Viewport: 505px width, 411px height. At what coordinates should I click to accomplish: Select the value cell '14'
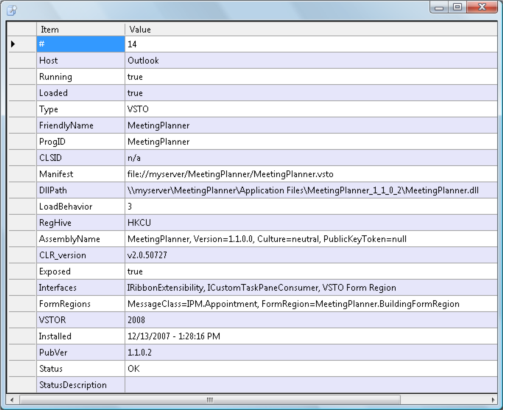click(311, 44)
